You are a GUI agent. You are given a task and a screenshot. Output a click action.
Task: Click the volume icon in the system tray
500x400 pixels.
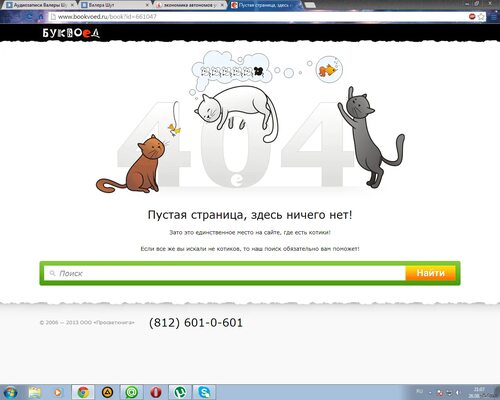point(458,393)
